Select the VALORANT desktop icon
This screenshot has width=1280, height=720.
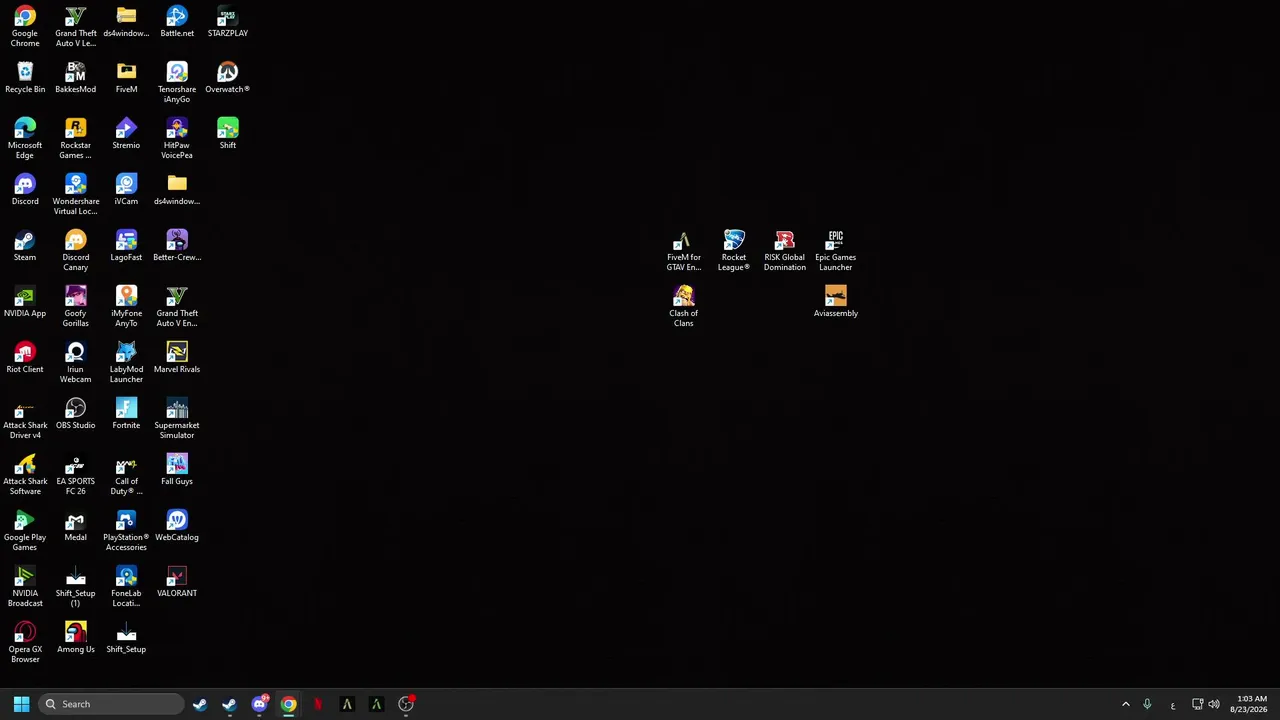coord(177,582)
